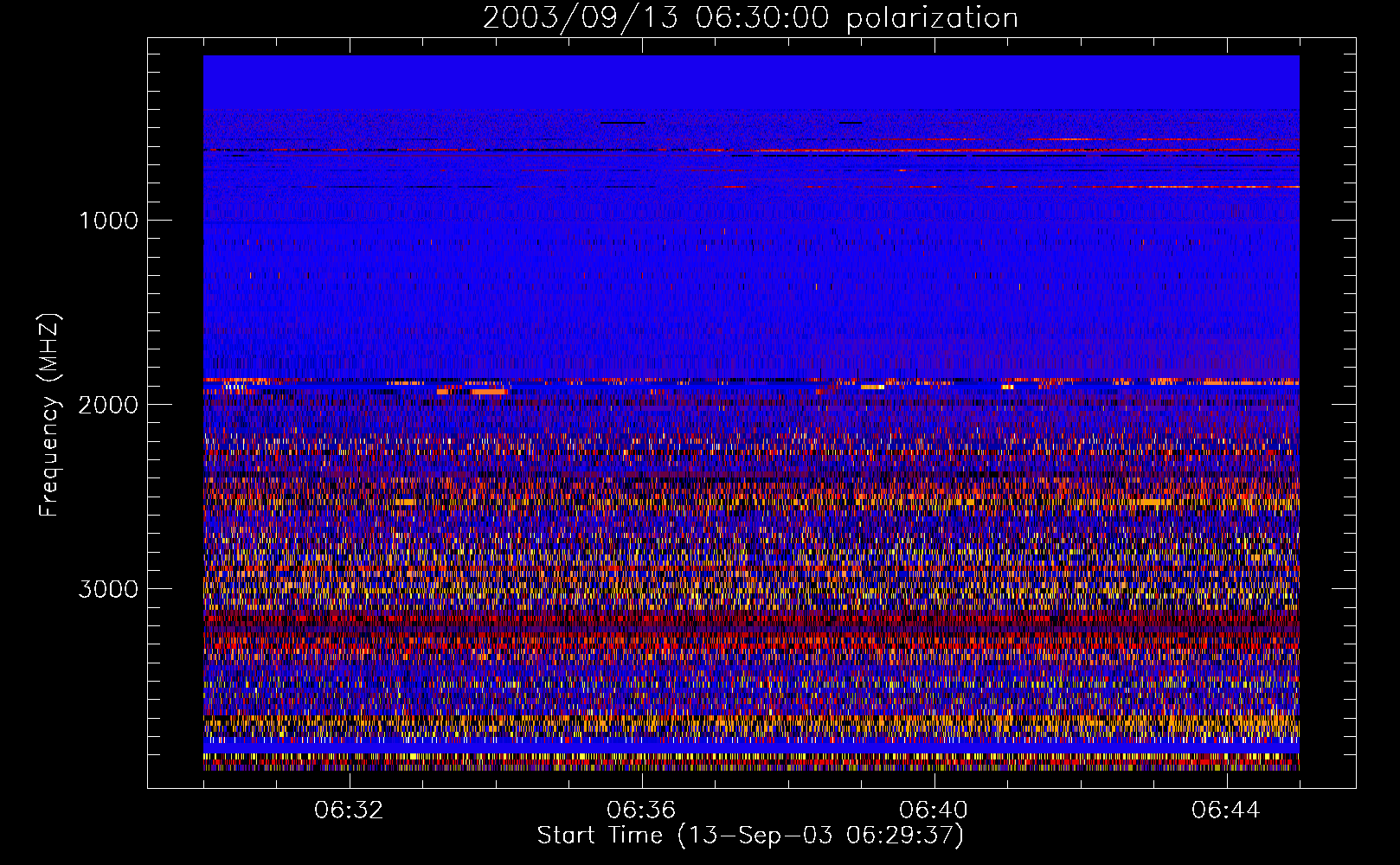Viewport: 1400px width, 865px height.
Task: Click the 06:36 time tick label
Action: [x=641, y=811]
